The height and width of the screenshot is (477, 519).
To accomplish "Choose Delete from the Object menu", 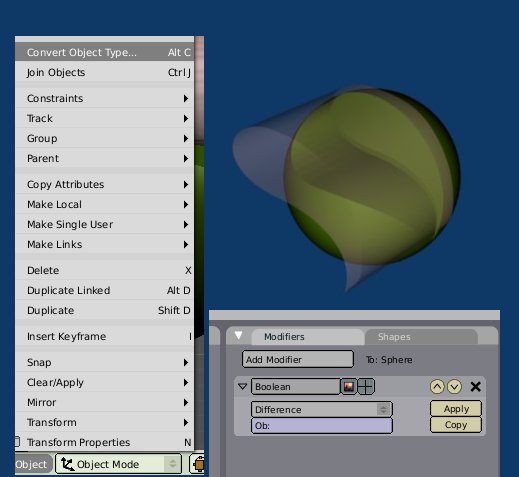I will pos(105,270).
